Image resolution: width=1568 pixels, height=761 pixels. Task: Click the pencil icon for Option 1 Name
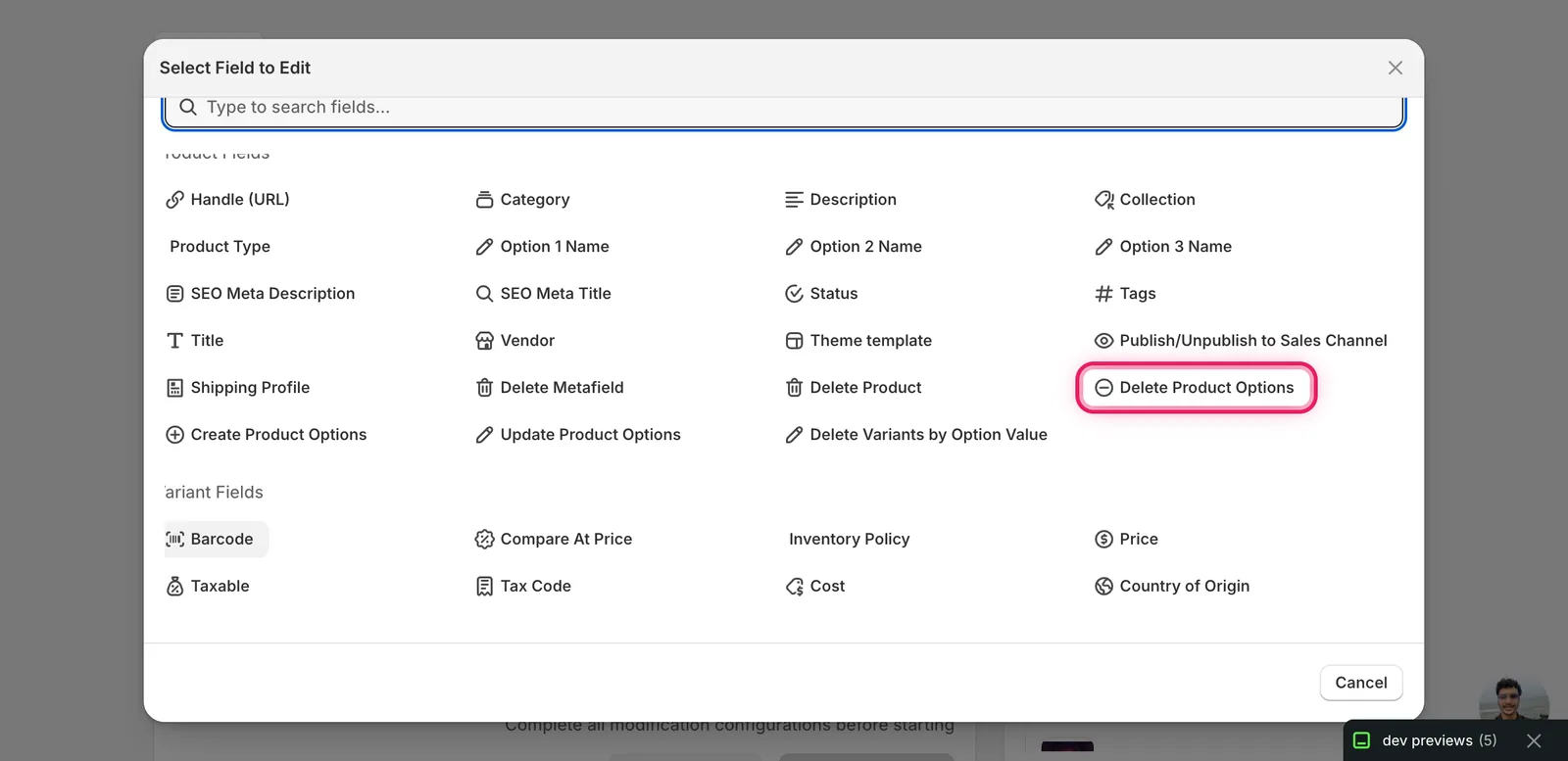(484, 247)
